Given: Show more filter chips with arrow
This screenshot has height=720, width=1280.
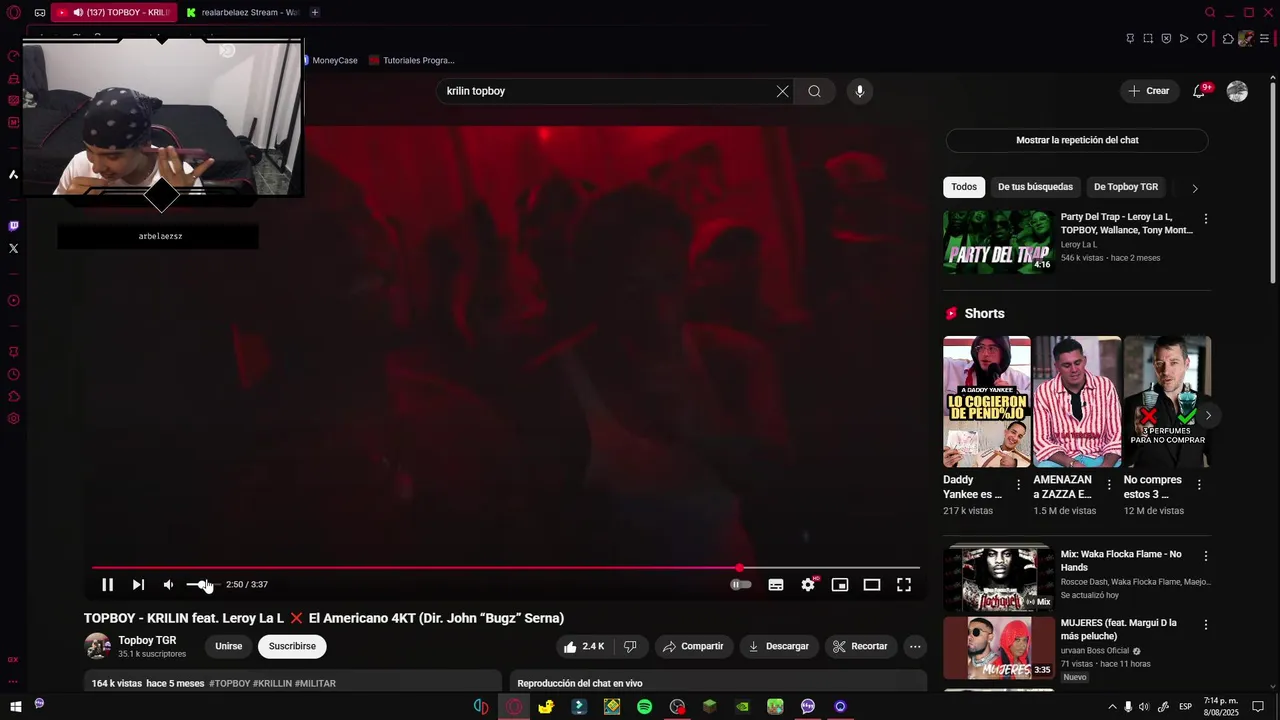Looking at the screenshot, I should coord(1194,188).
